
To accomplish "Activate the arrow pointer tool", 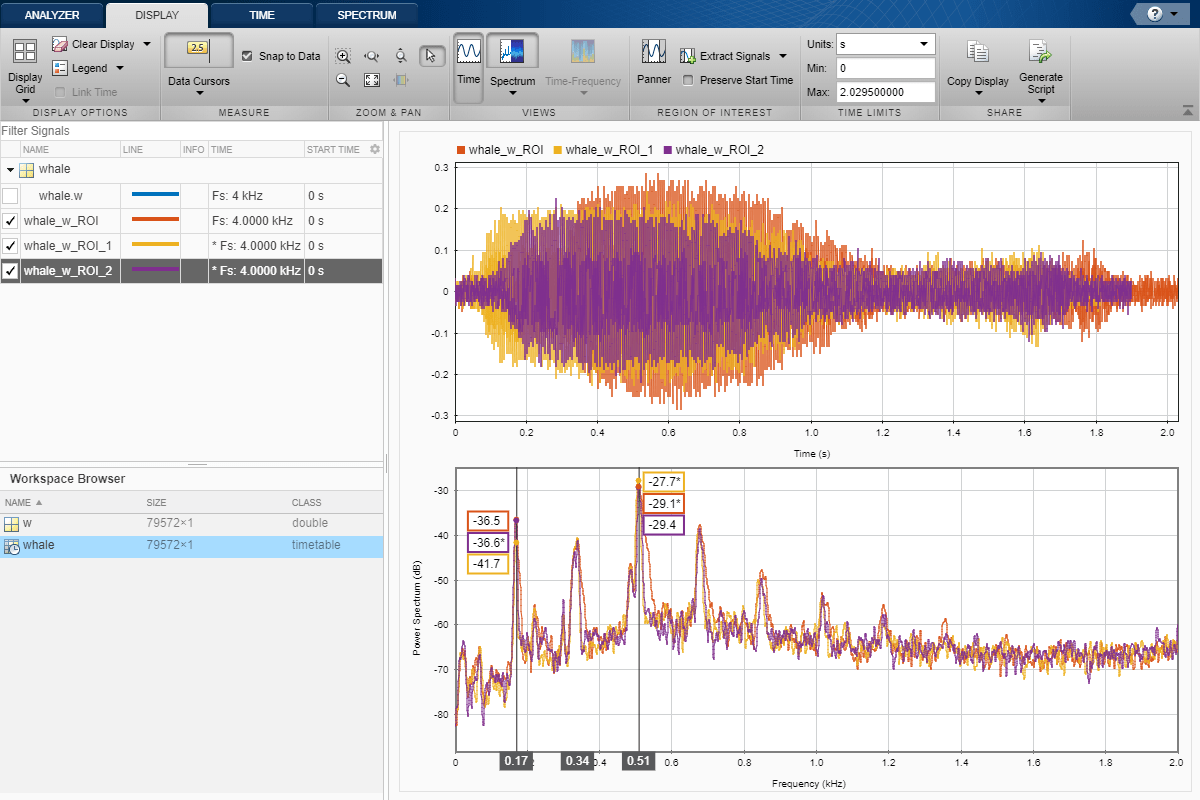I will pos(431,57).
